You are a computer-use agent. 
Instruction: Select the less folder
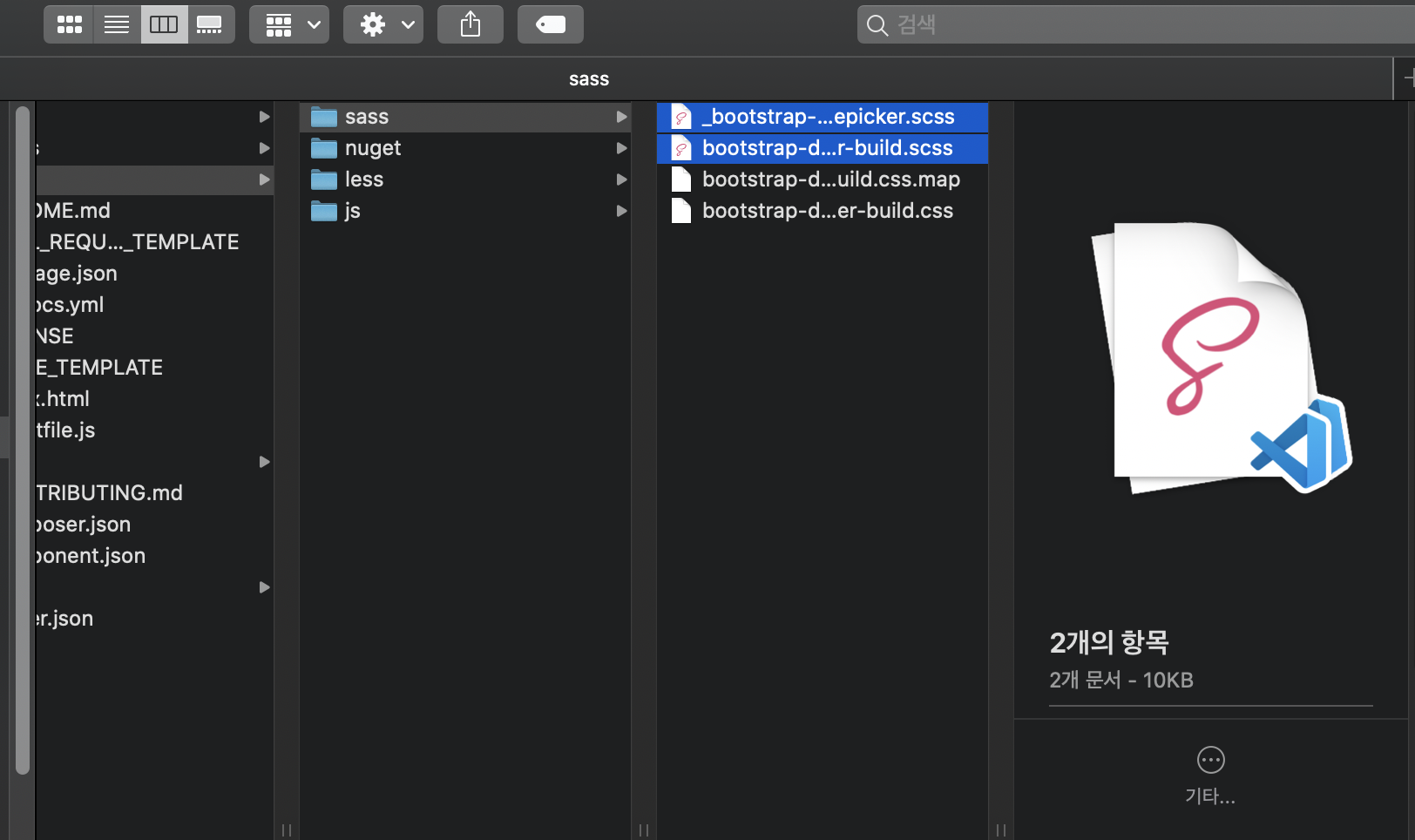coord(465,180)
